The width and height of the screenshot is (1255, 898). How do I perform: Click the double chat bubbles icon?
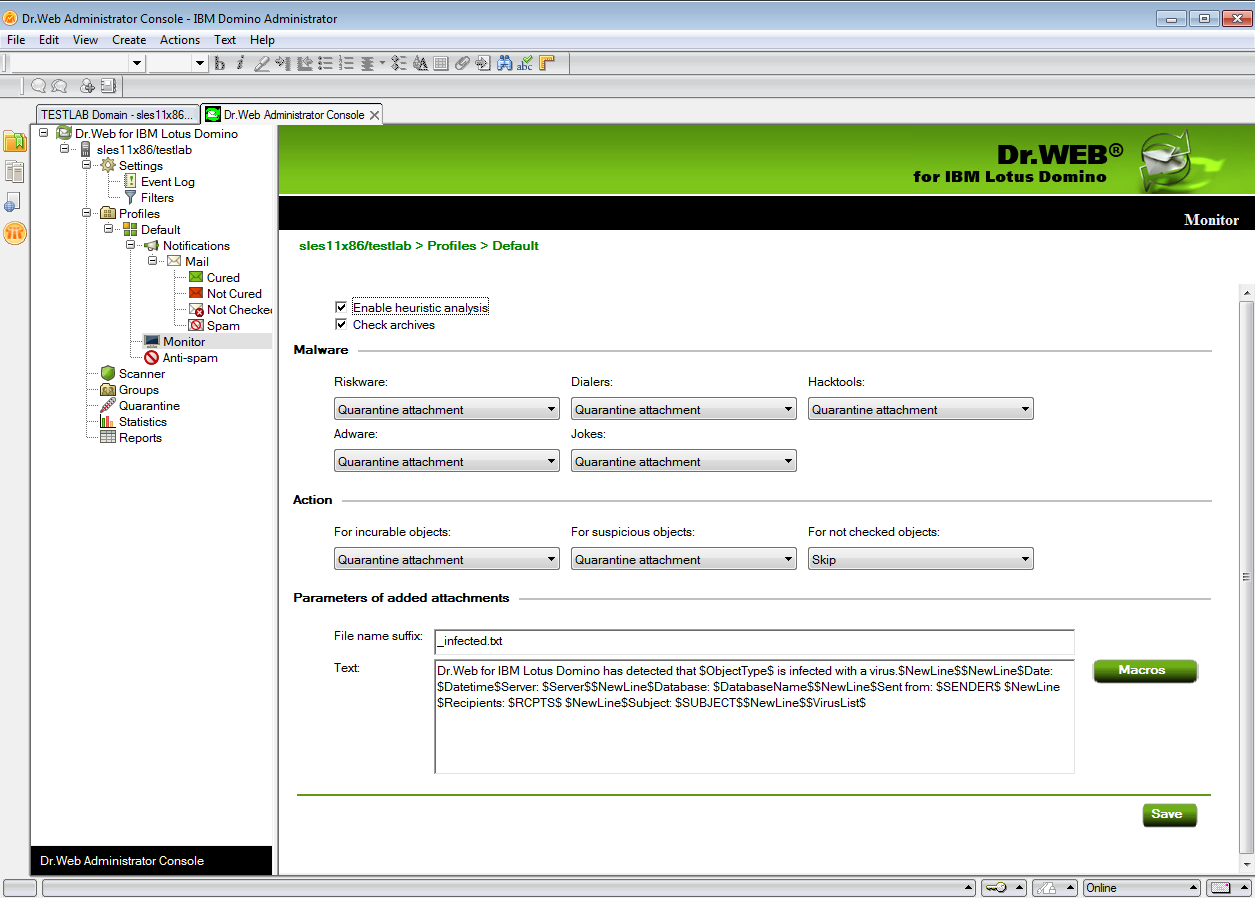(59, 86)
